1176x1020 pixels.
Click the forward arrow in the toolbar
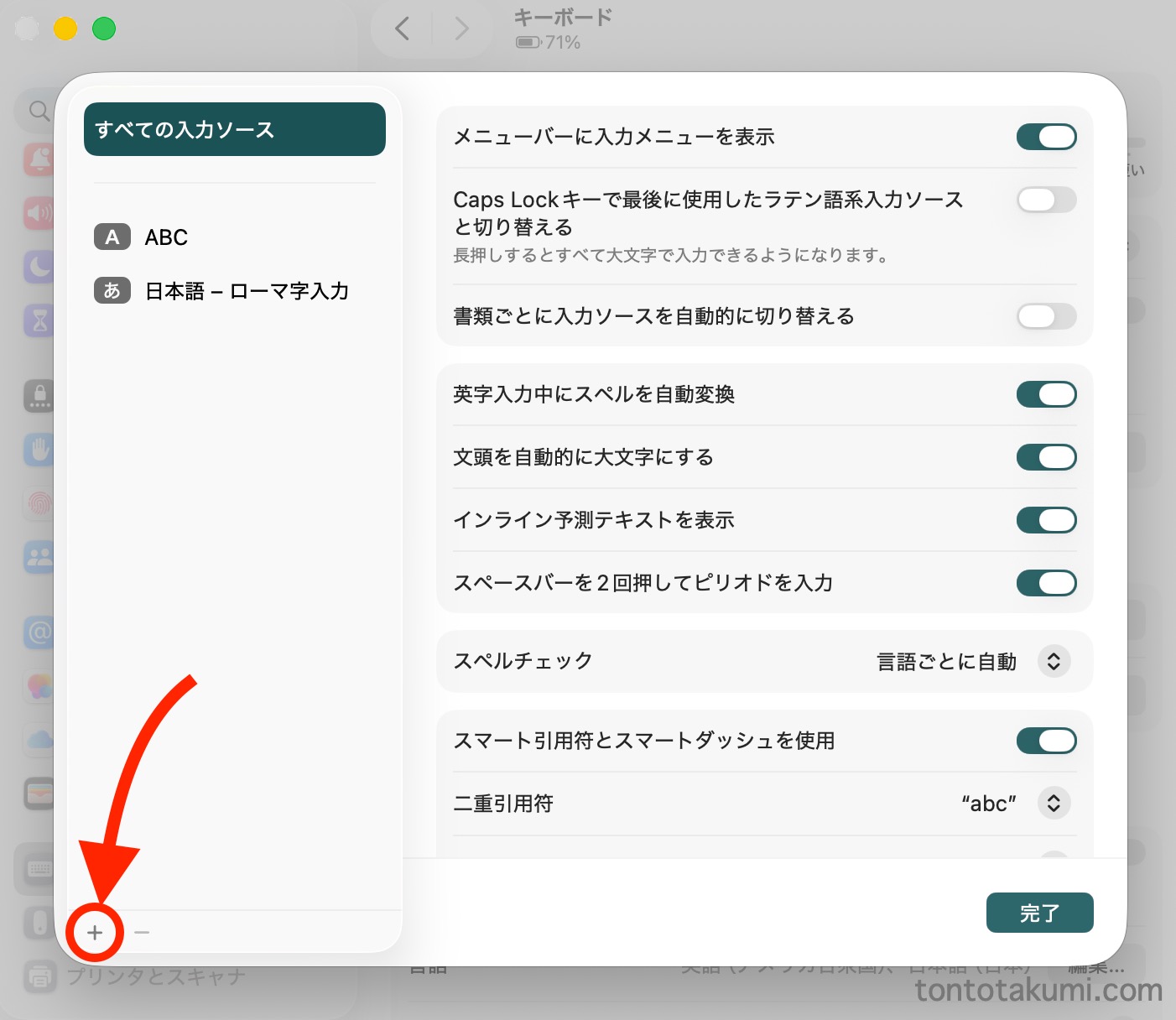[461, 29]
